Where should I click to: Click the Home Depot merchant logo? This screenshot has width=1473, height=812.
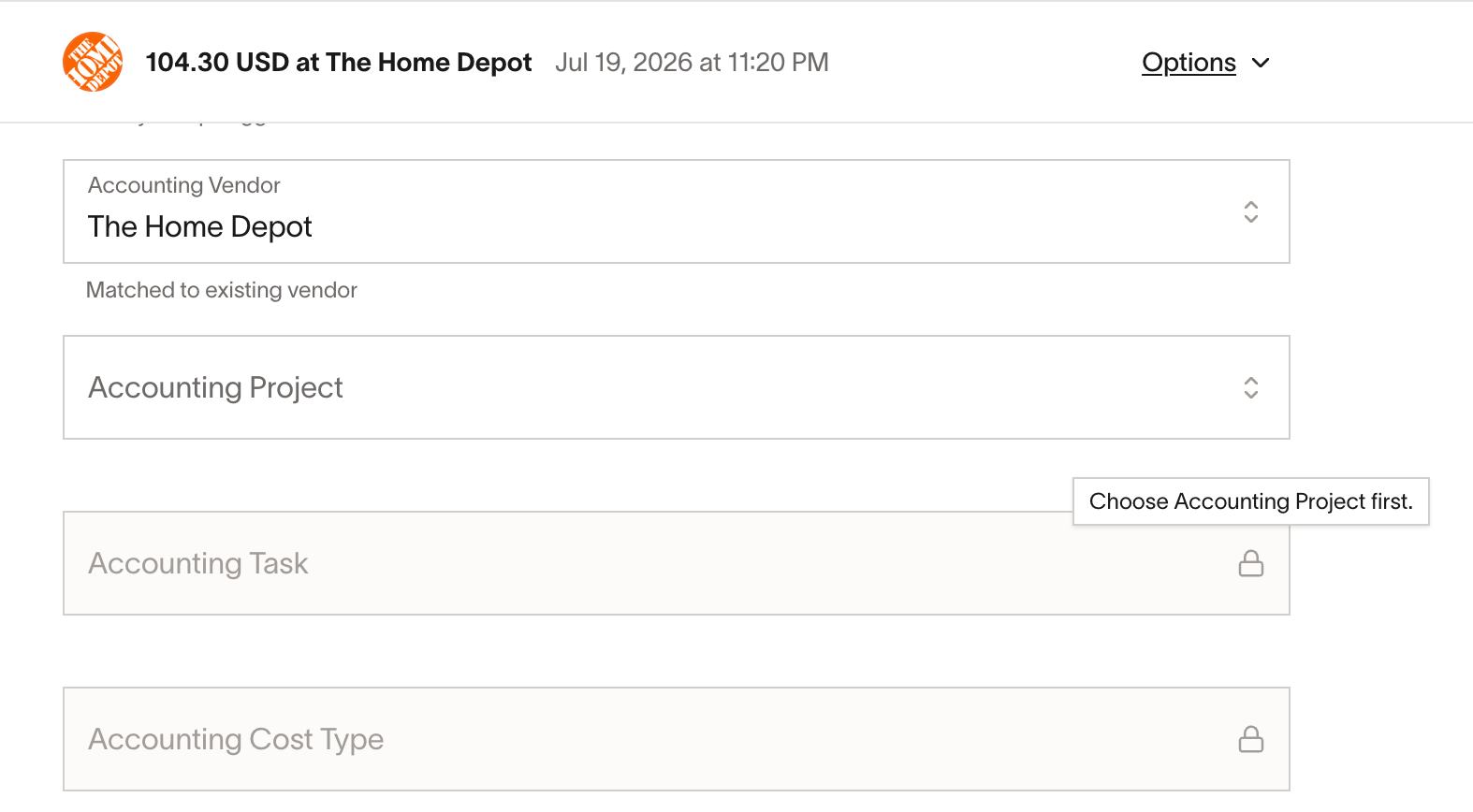tap(93, 62)
